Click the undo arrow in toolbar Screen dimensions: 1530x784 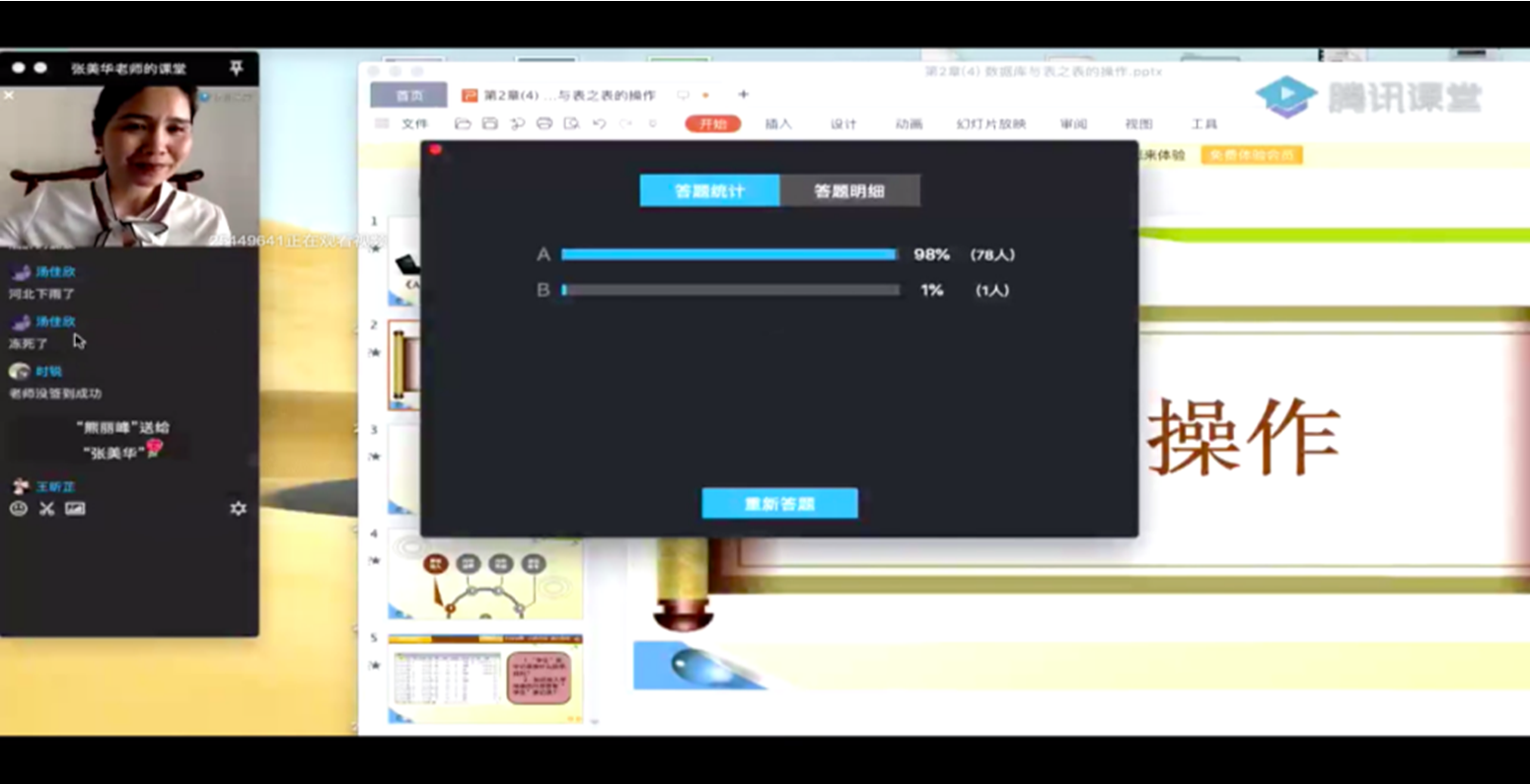coord(599,124)
